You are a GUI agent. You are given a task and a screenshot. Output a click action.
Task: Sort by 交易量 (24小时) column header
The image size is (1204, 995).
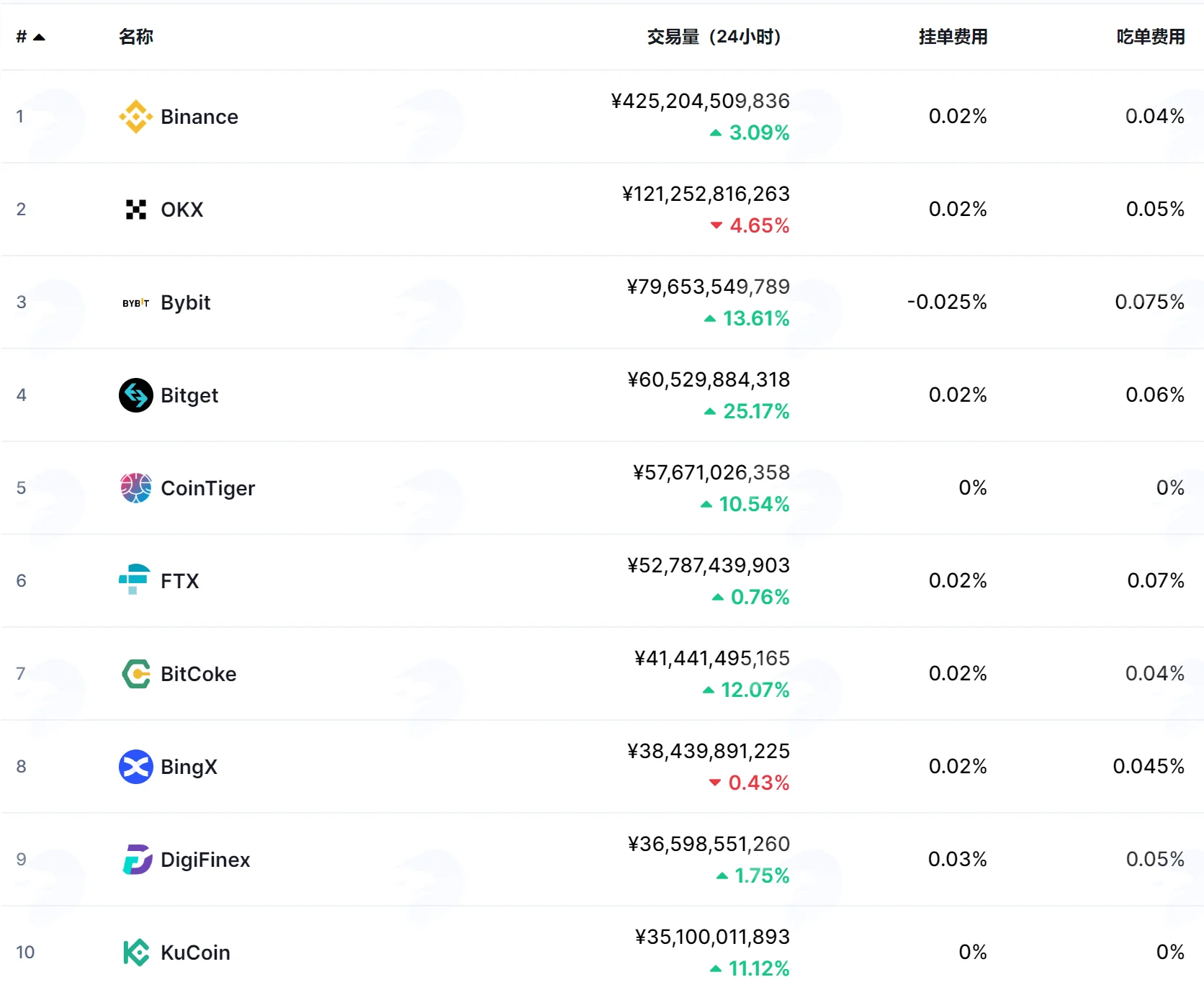point(714,37)
